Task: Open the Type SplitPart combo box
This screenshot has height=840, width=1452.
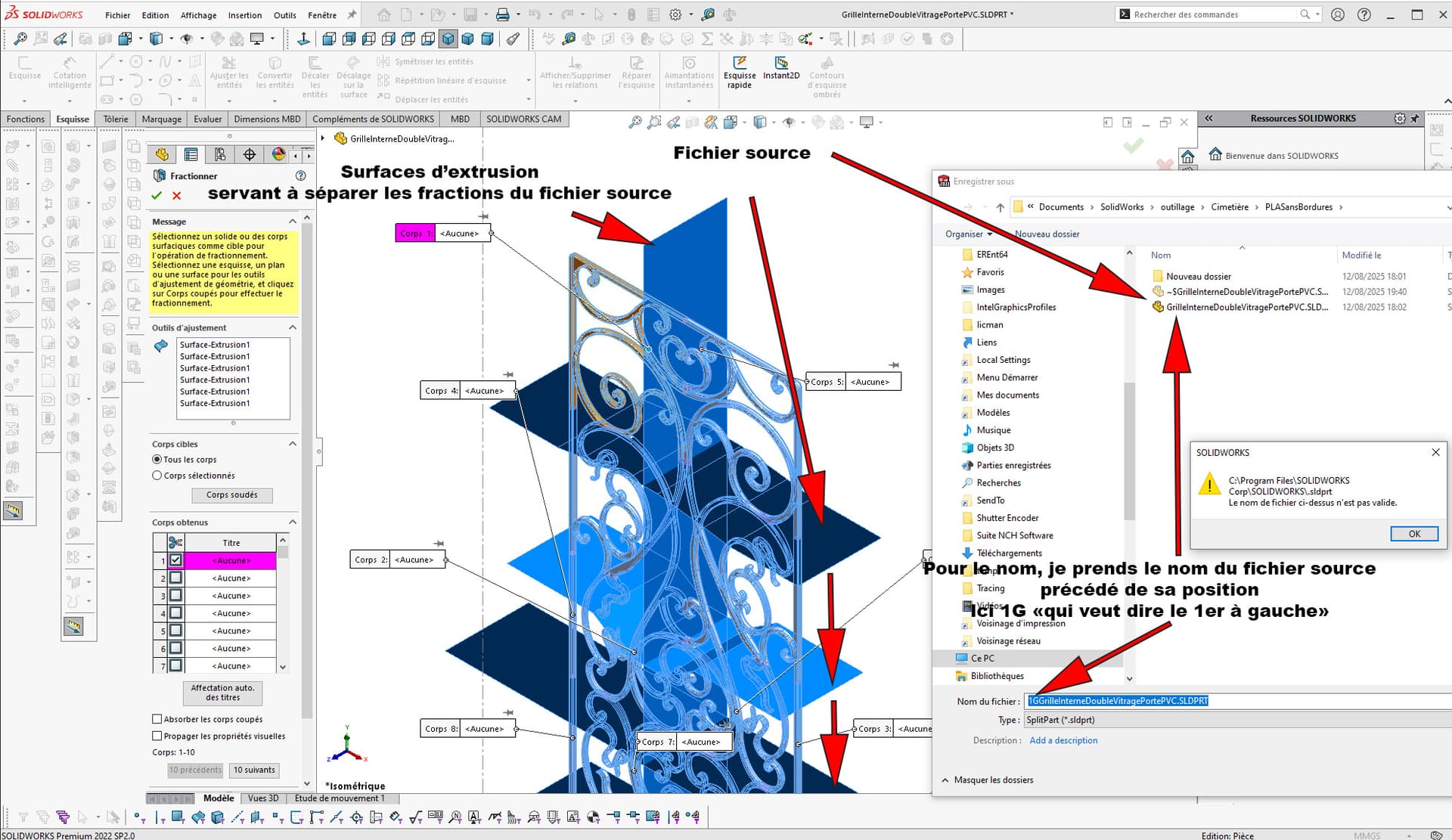Action: pyautogui.click(x=1237, y=720)
